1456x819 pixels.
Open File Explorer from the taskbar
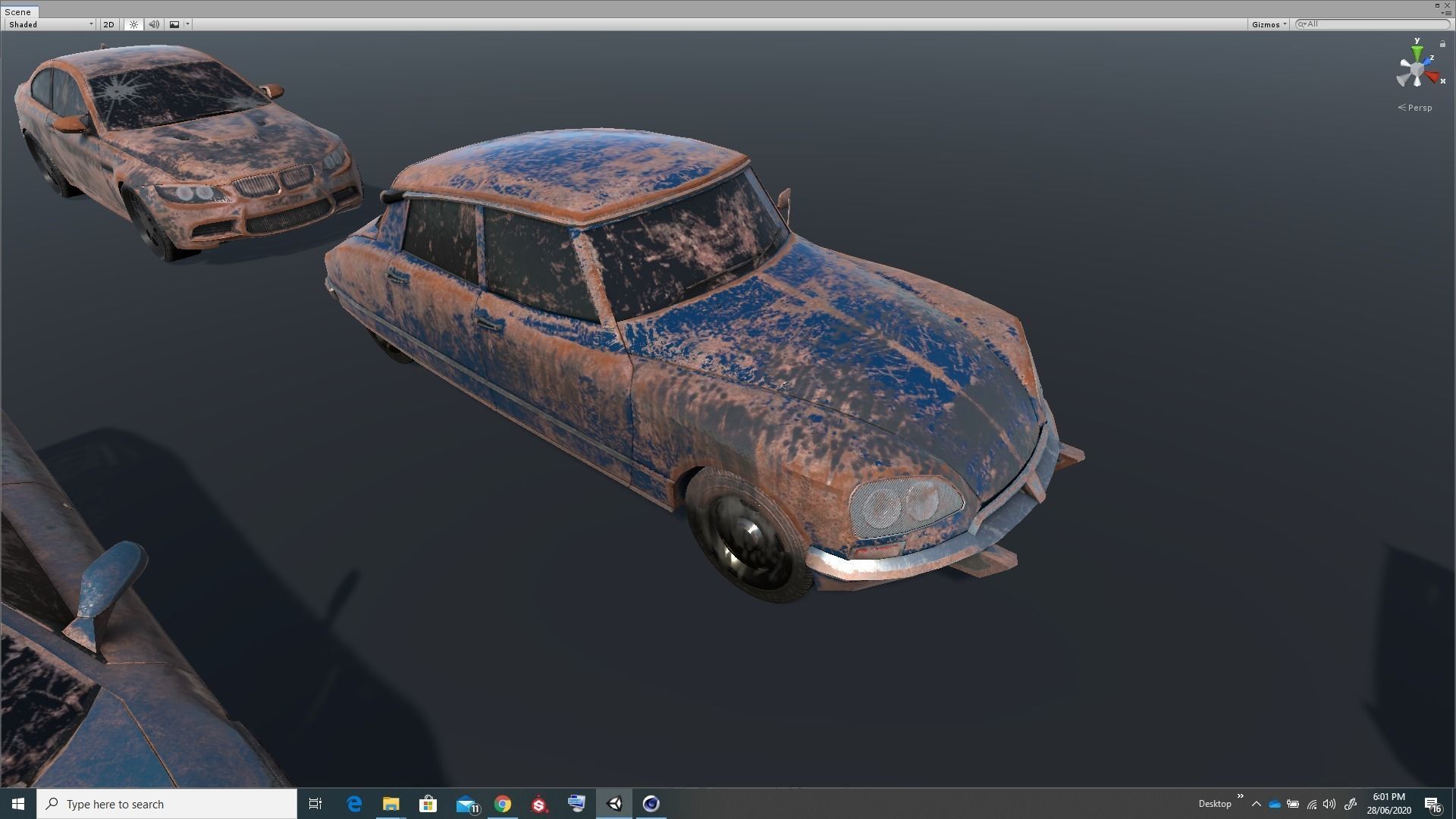click(391, 804)
